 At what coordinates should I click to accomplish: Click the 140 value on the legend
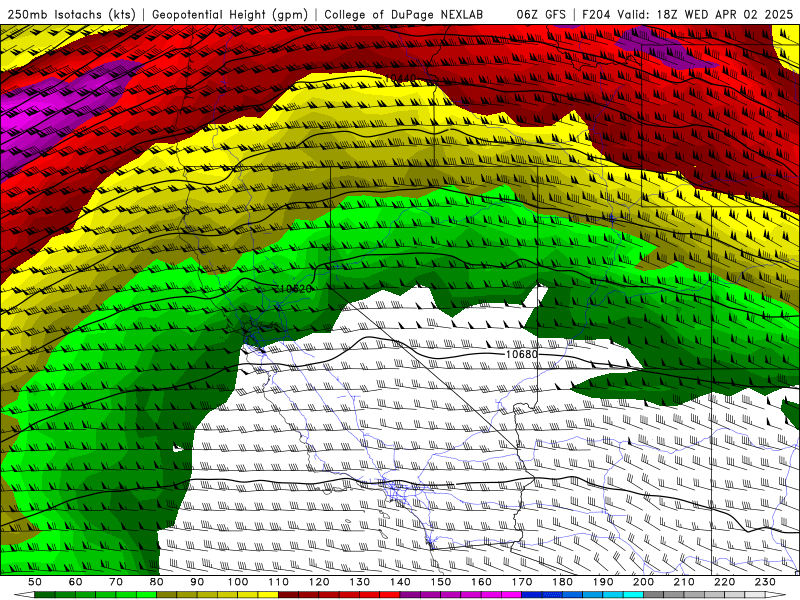pos(400,582)
